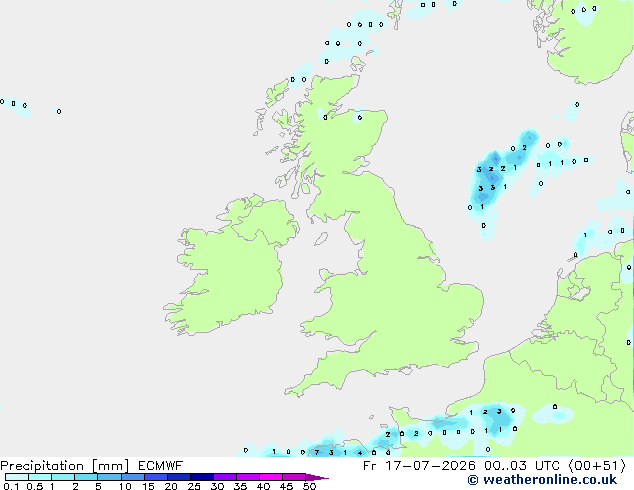Click the 'ECMWF' model label
Image resolution: width=634 pixels, height=490 pixels.
click(x=161, y=466)
